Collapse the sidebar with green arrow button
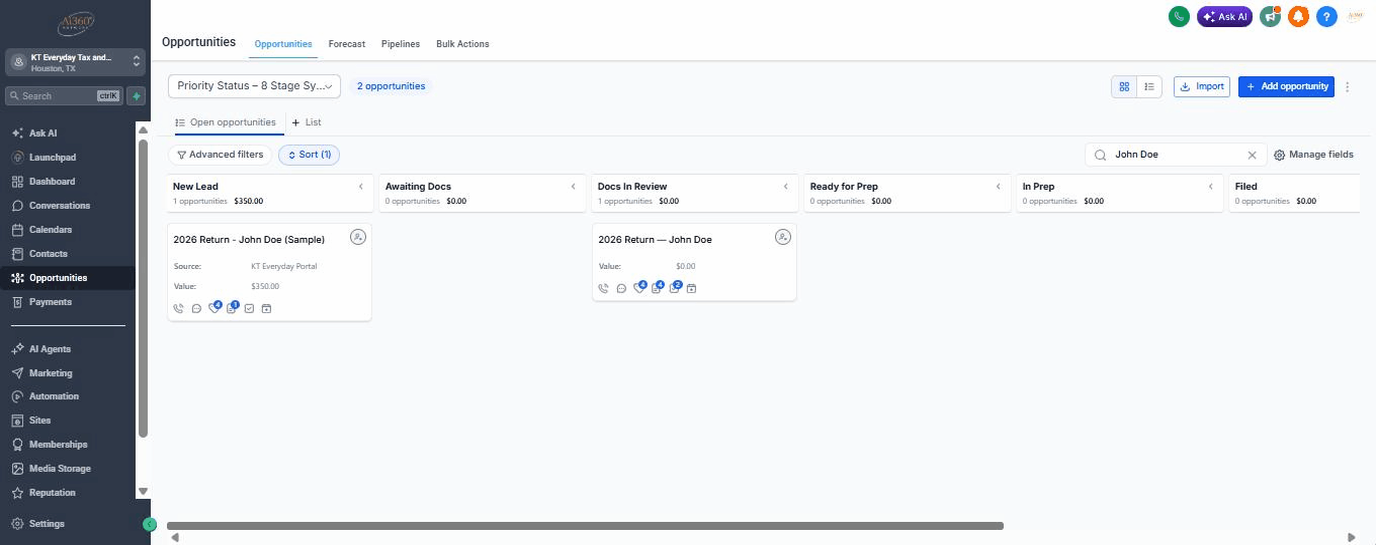 pos(149,524)
